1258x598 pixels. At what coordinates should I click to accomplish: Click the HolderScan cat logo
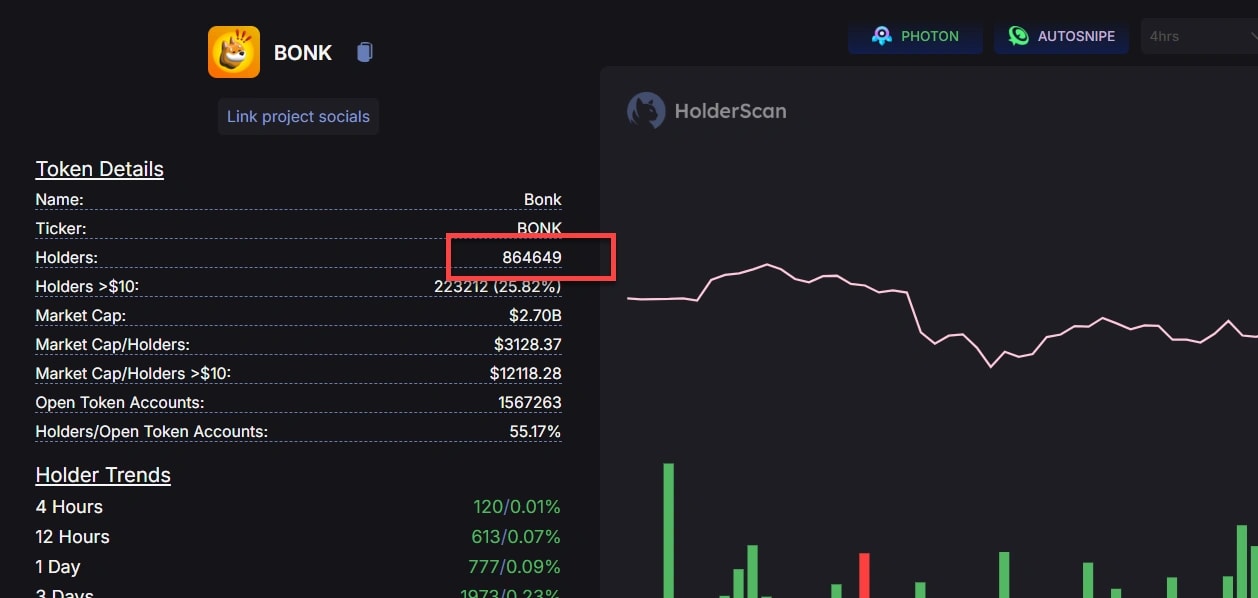(x=646, y=111)
